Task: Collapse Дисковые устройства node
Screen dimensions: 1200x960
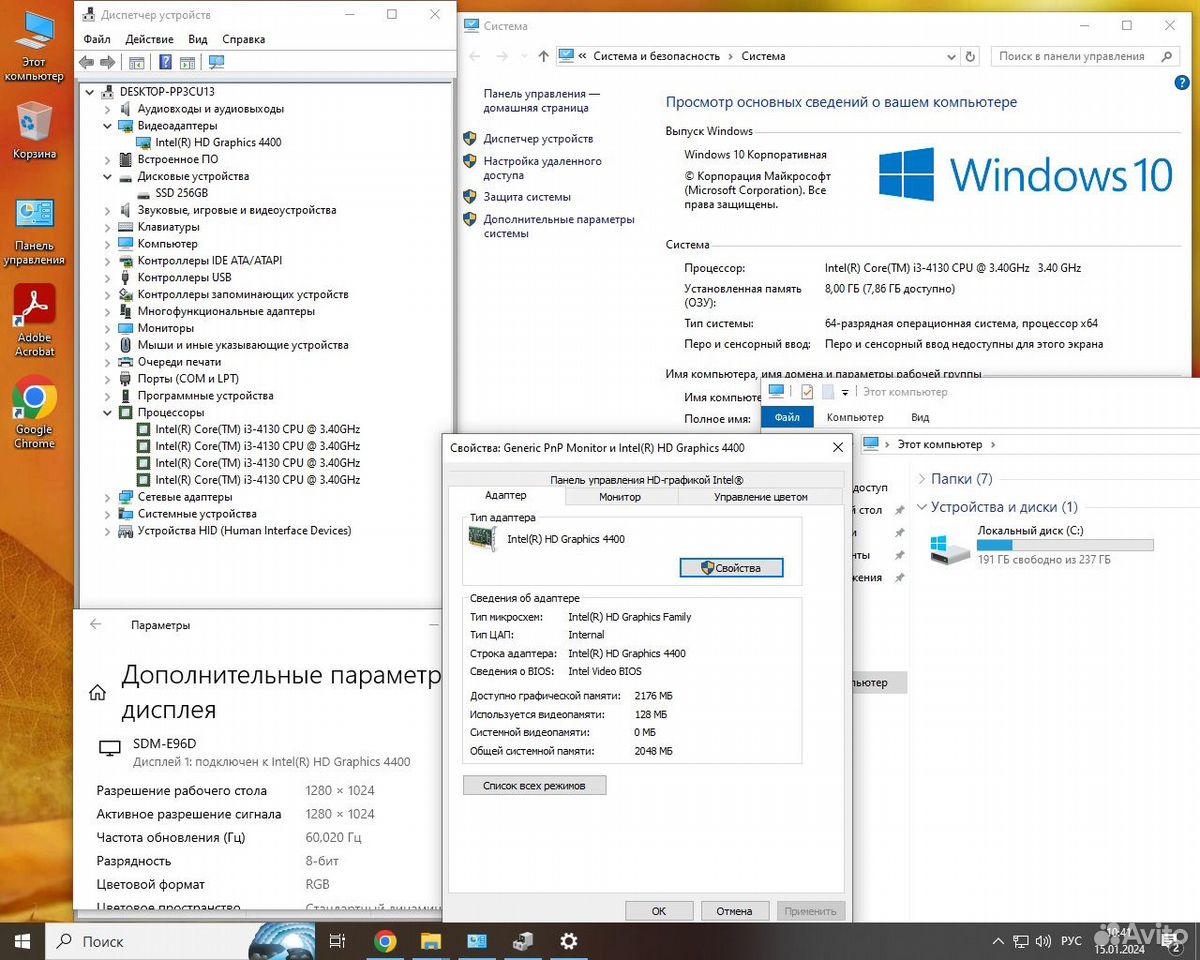Action: point(107,176)
